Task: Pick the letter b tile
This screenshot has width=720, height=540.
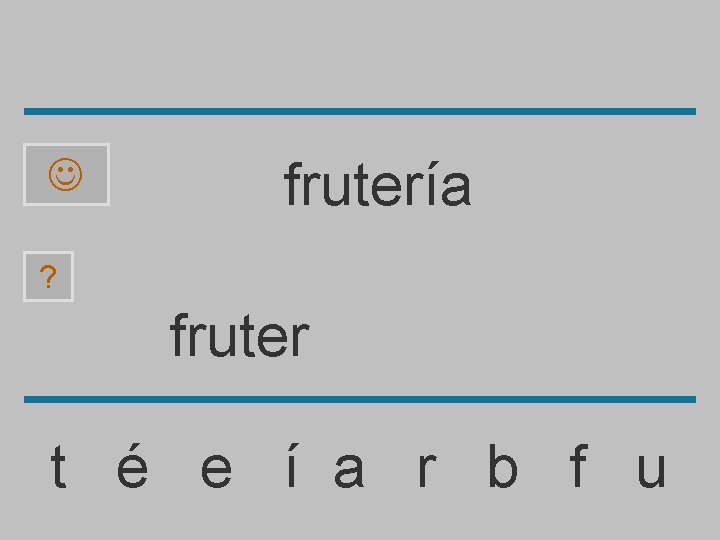Action: pos(502,468)
